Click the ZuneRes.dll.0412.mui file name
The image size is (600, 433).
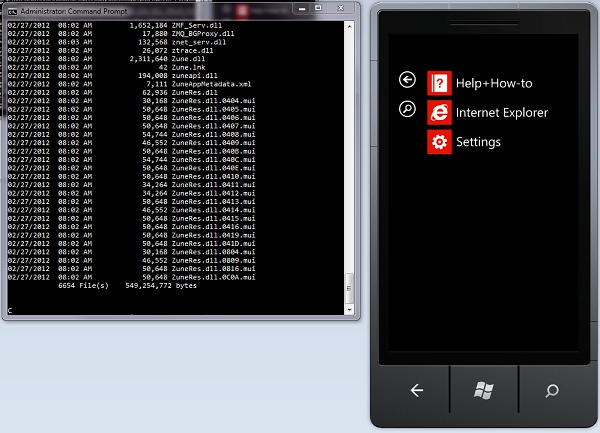tap(214, 193)
